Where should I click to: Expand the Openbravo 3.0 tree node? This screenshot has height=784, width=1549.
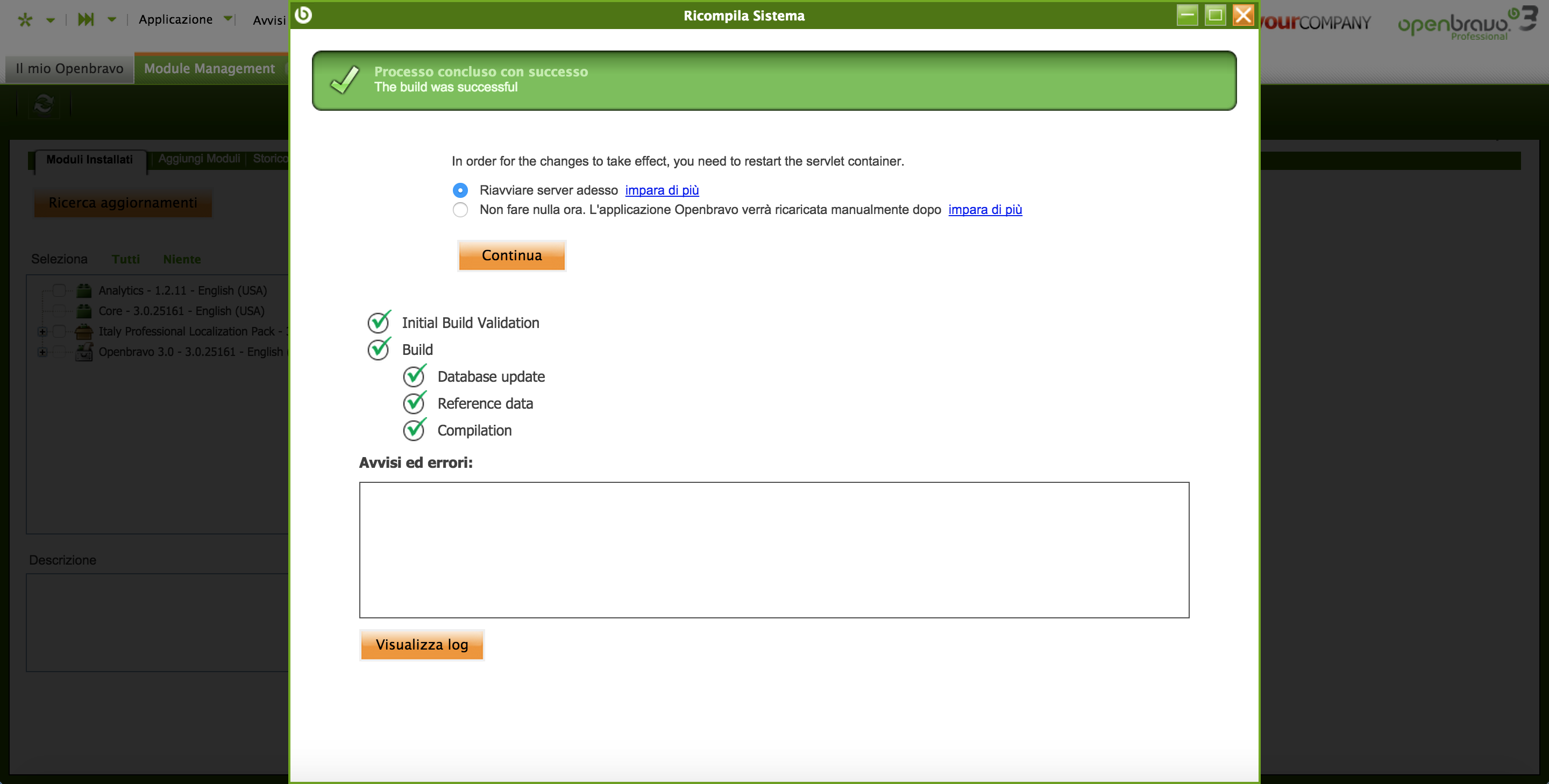pos(42,352)
